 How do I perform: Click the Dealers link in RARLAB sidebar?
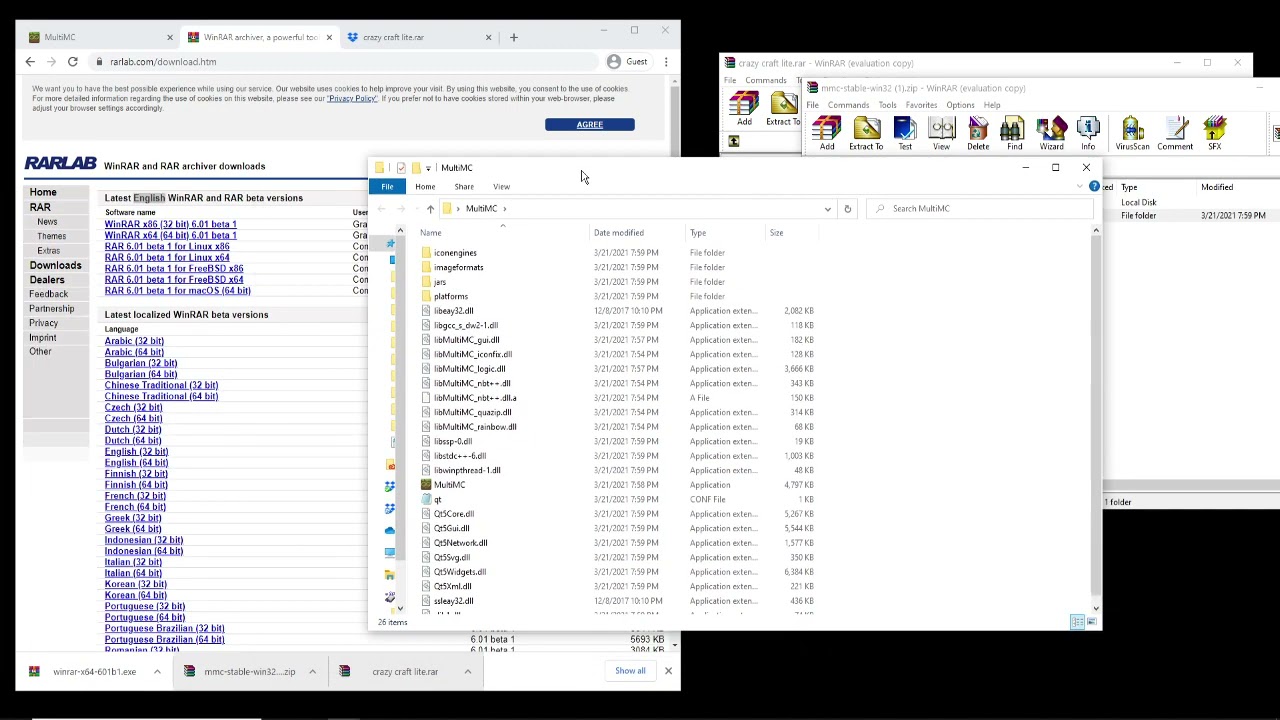46,280
